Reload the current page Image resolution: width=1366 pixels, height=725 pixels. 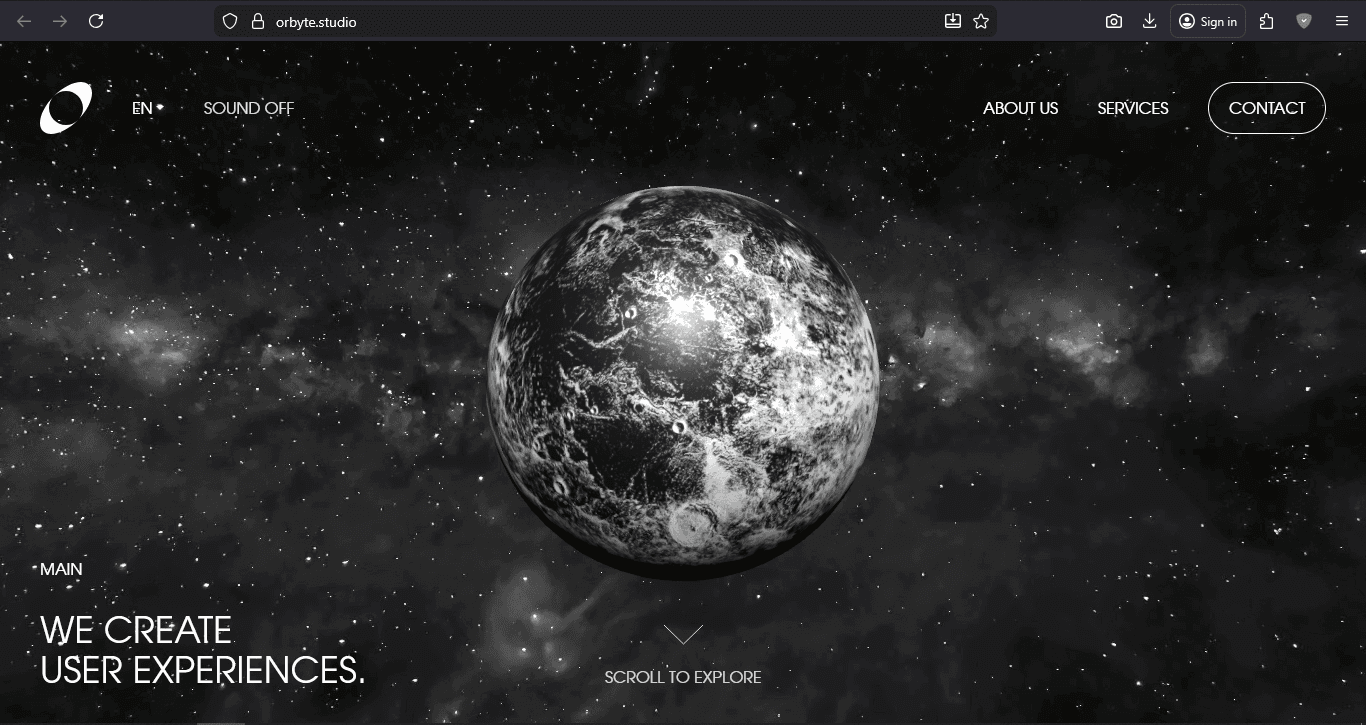[x=96, y=21]
